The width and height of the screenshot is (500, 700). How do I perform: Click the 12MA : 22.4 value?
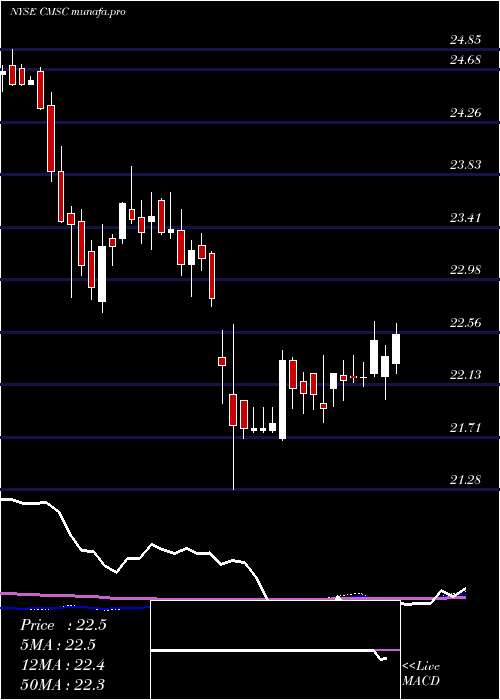tap(63, 665)
